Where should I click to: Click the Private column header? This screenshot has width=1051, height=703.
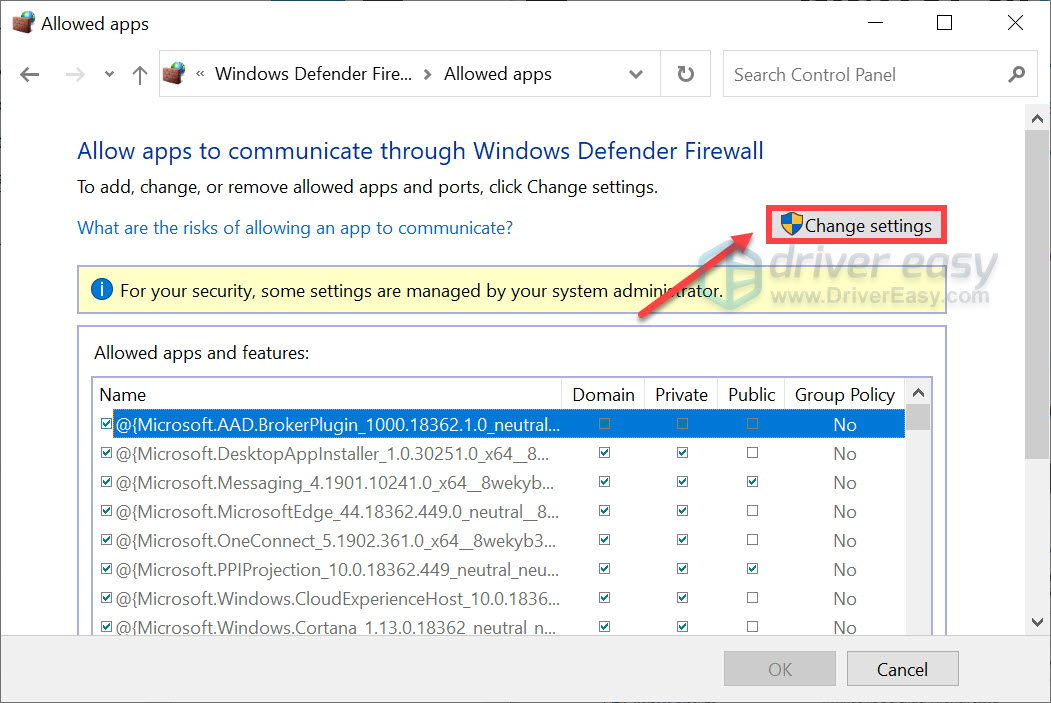(681, 395)
